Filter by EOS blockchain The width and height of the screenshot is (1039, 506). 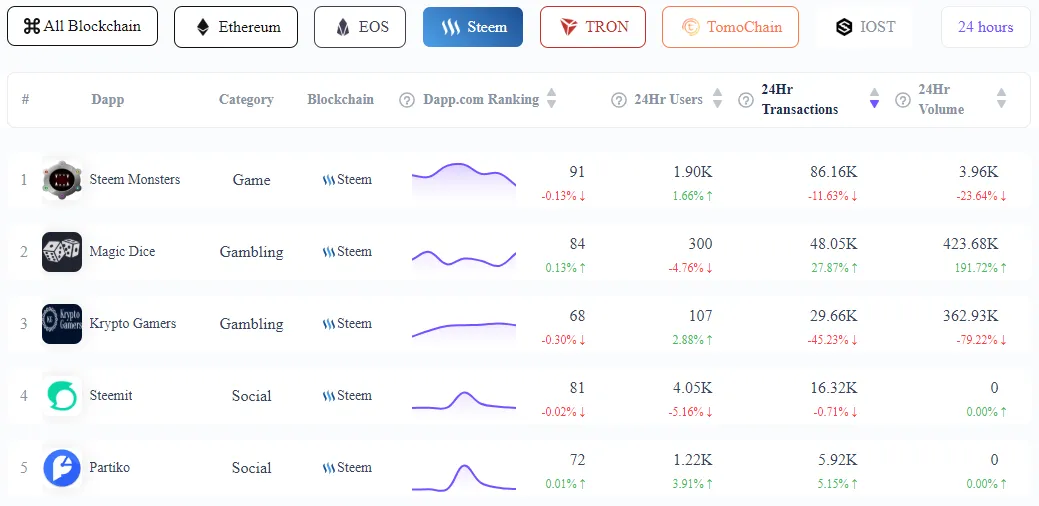tap(360, 27)
